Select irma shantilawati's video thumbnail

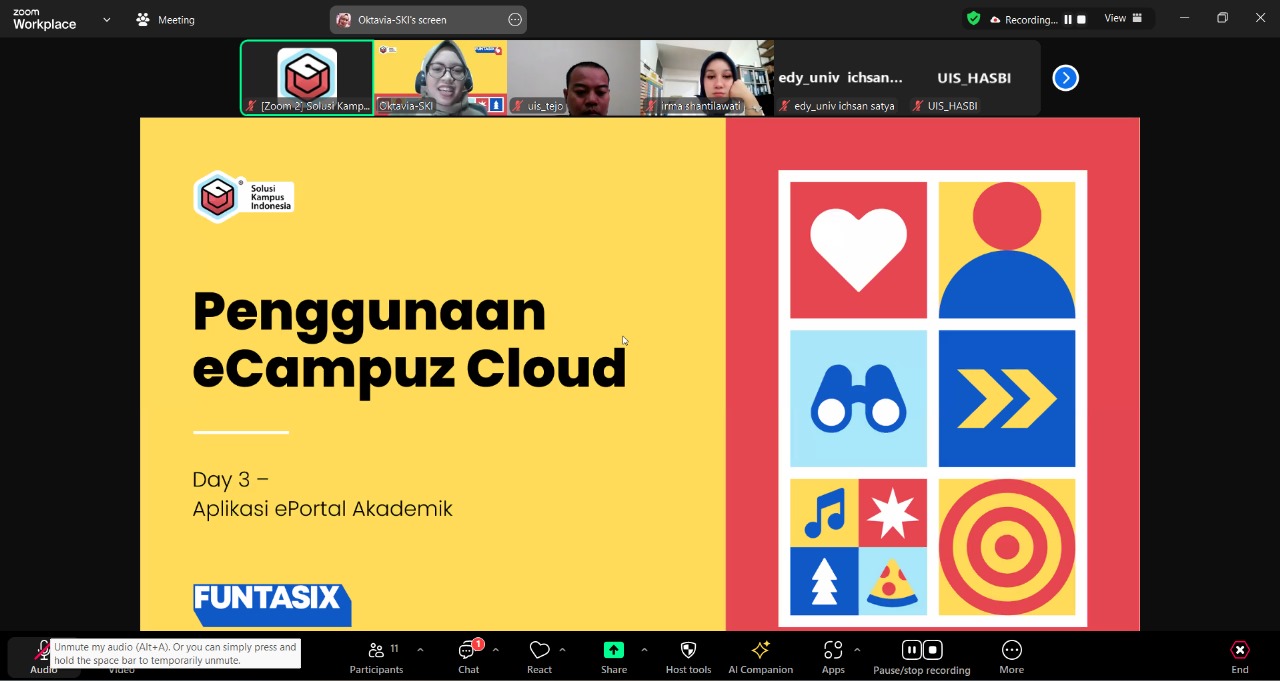pos(707,78)
